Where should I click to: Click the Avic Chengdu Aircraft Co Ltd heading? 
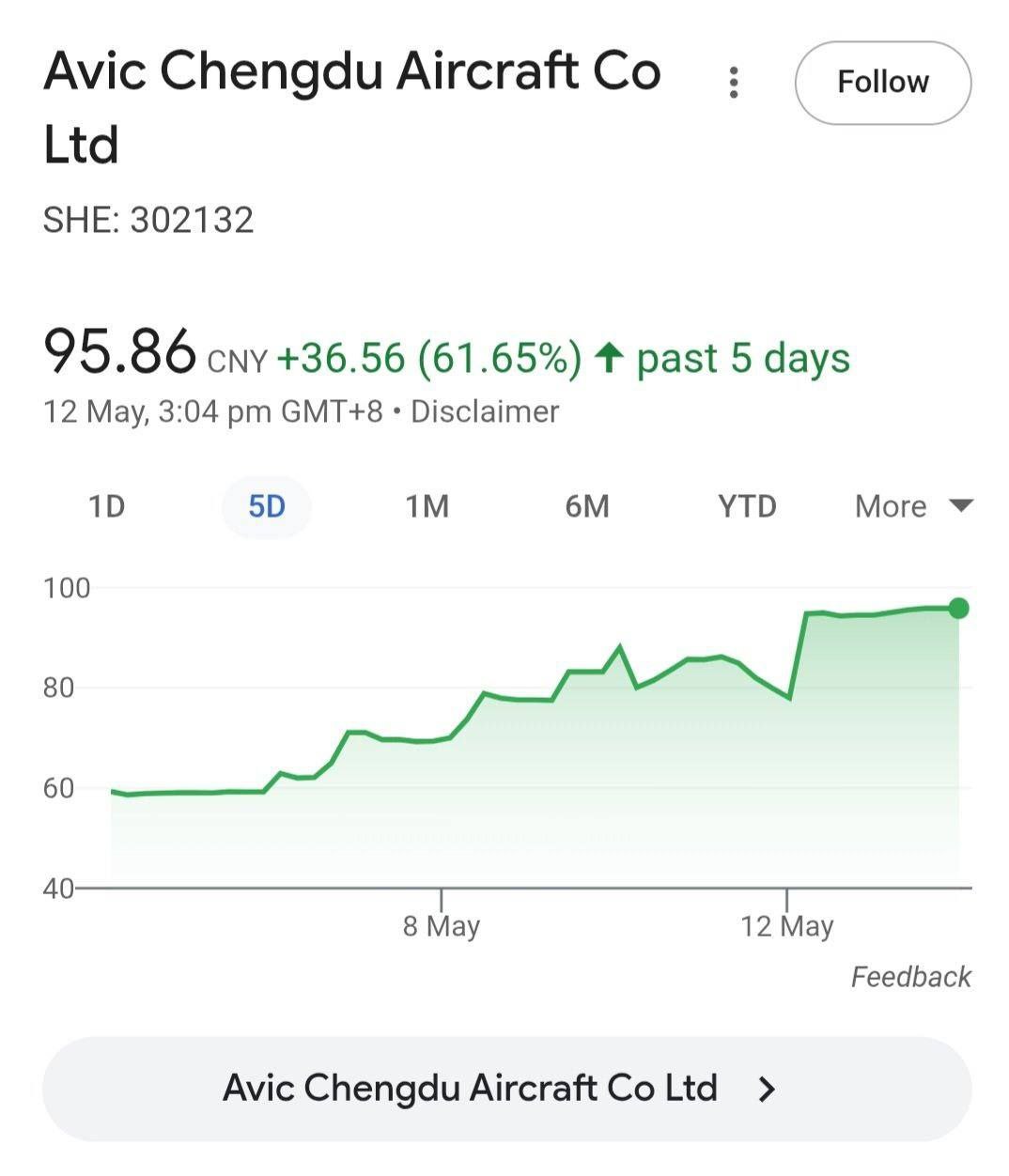pyautogui.click(x=351, y=107)
